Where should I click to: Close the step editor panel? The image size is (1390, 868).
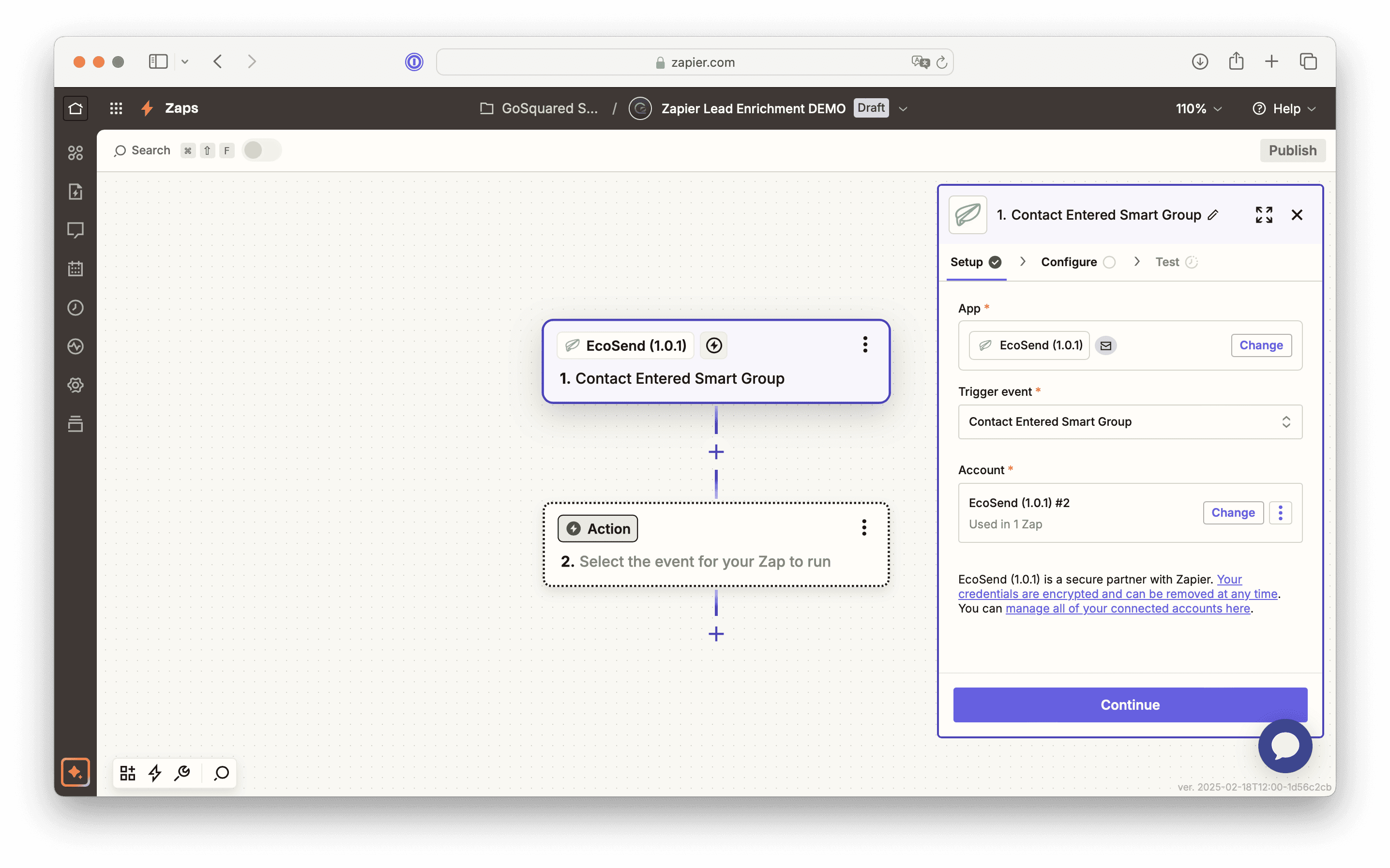(x=1297, y=215)
